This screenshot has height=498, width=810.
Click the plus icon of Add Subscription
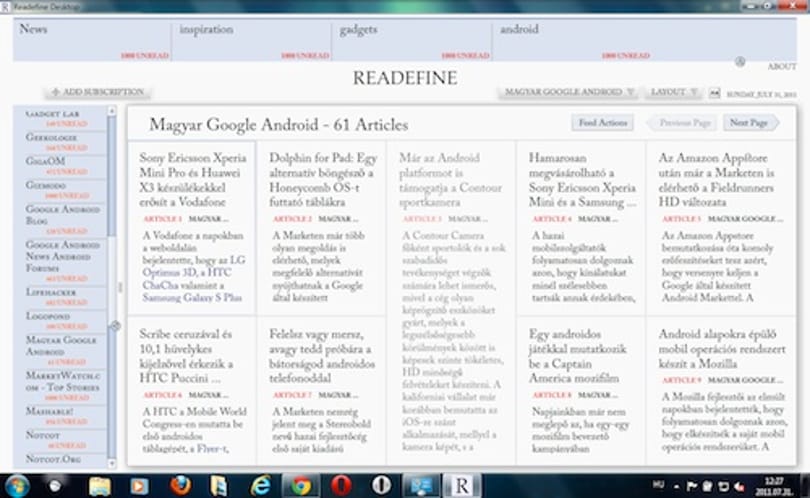pyautogui.click(x=55, y=92)
